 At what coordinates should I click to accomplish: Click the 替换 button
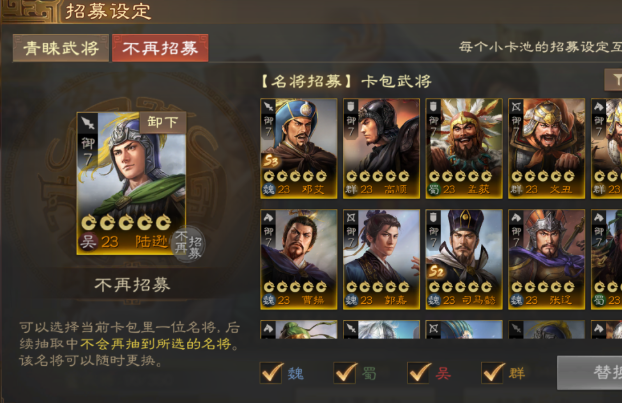click(590, 373)
